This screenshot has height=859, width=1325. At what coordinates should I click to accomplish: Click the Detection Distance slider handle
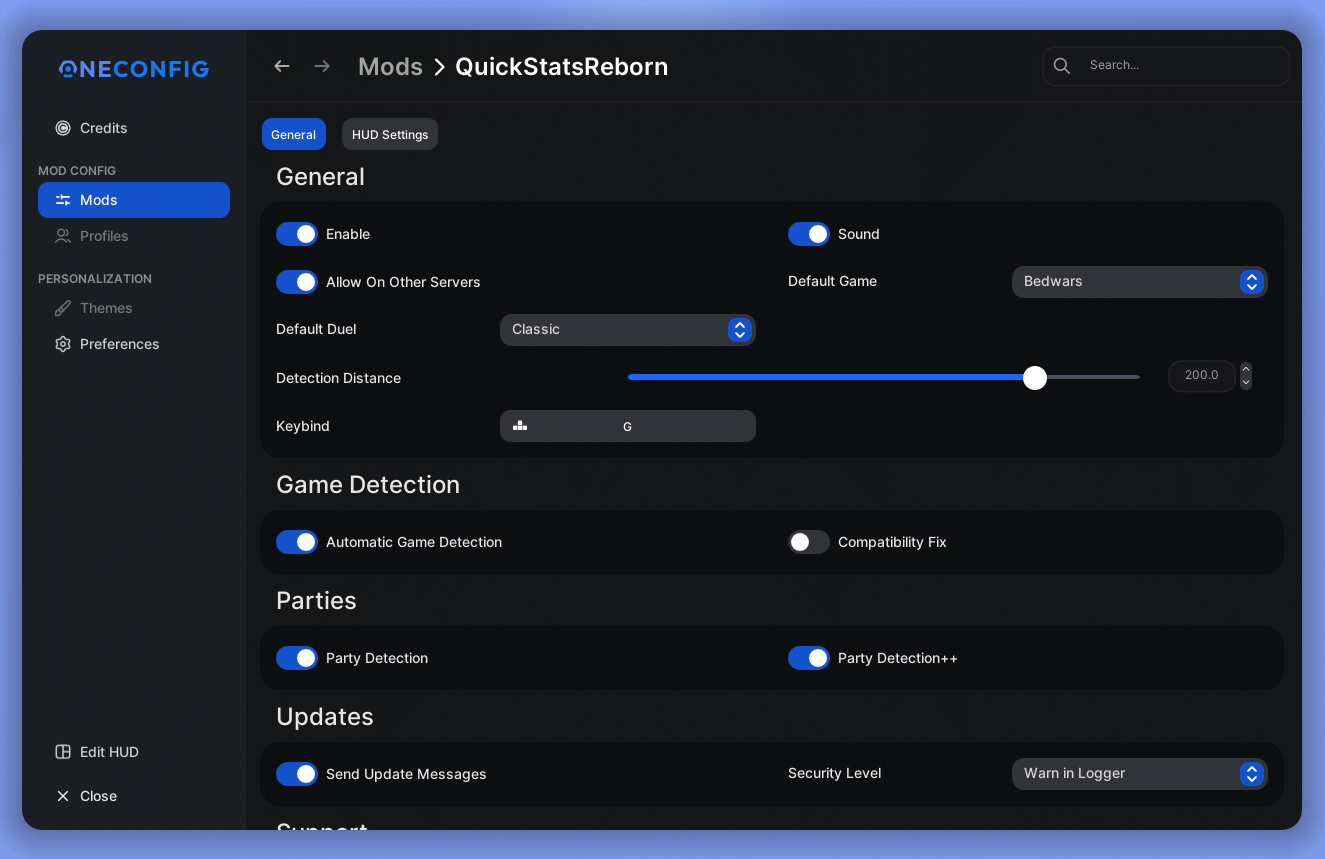point(1035,377)
